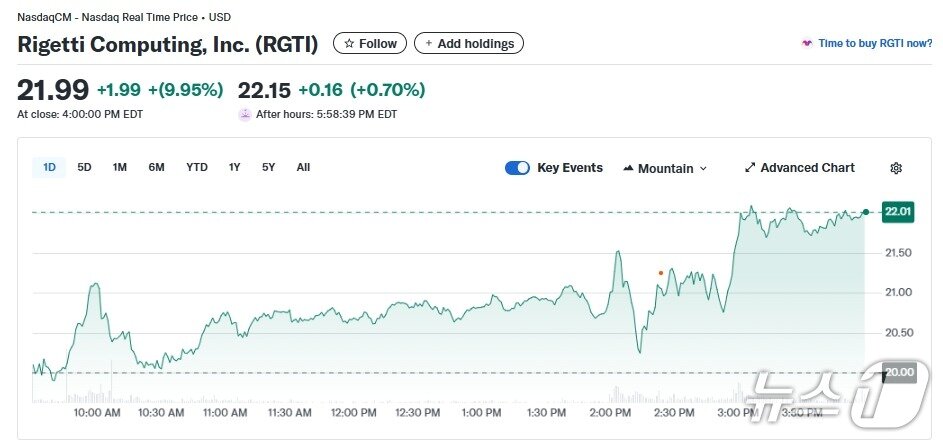Select the YTD time range
The height and width of the screenshot is (442, 943).
pyautogui.click(x=197, y=167)
